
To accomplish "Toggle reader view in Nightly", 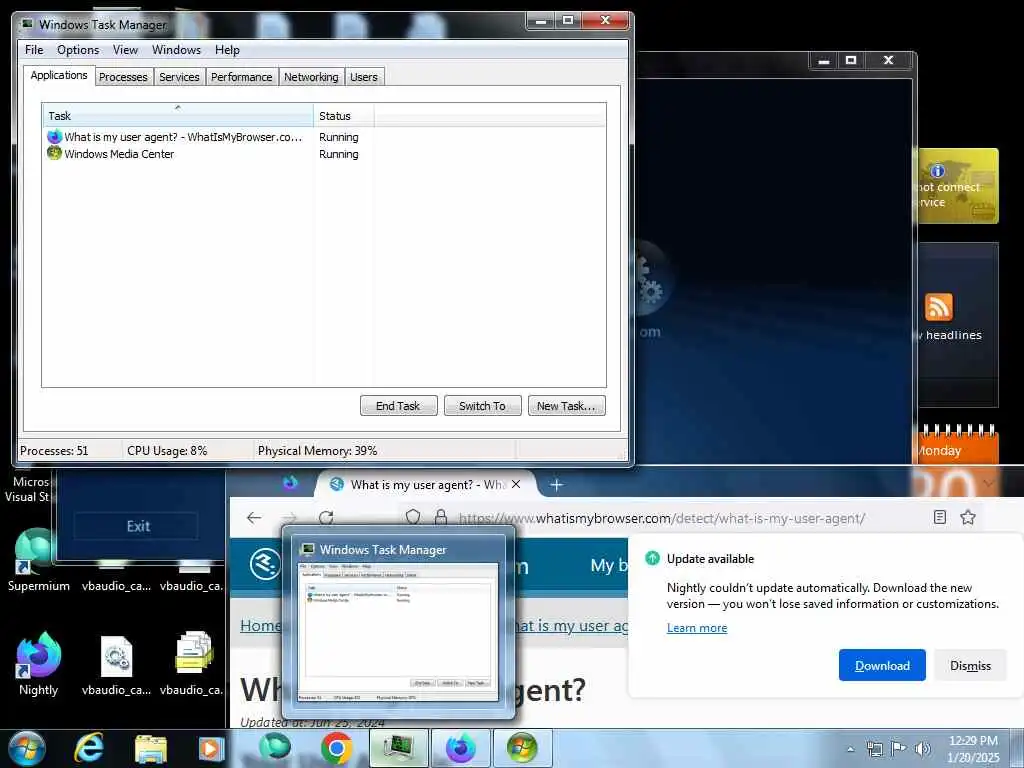I will point(940,518).
